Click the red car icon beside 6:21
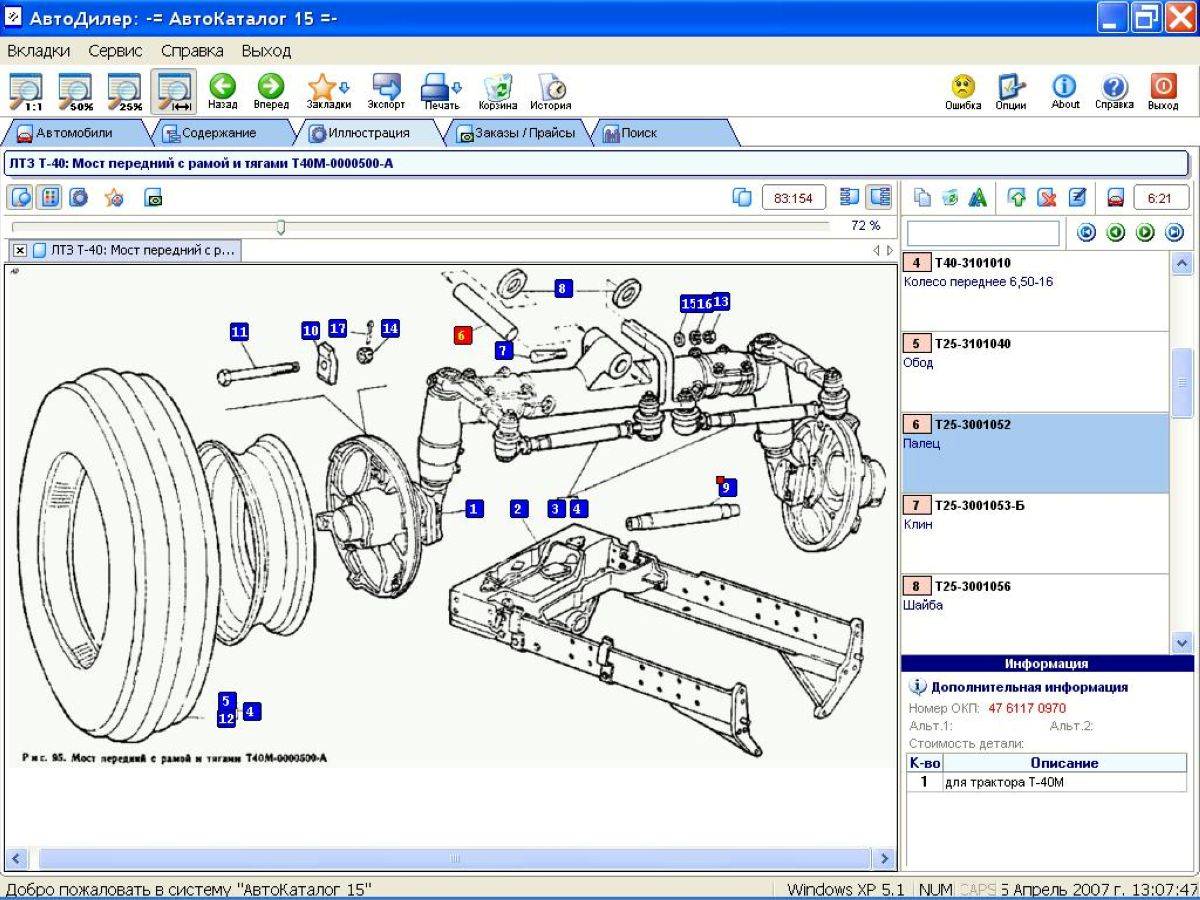 (1115, 197)
